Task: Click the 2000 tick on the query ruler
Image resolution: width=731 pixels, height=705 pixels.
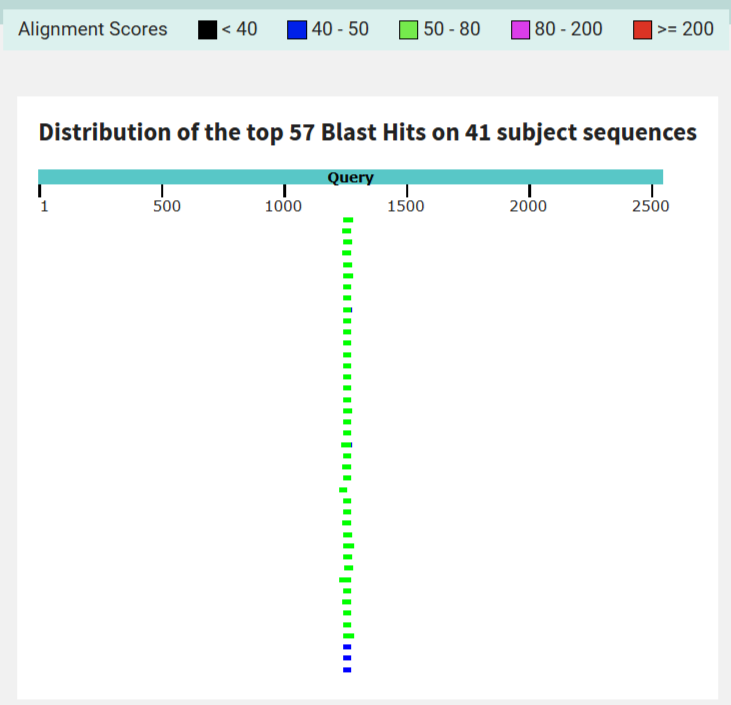Action: [x=529, y=191]
